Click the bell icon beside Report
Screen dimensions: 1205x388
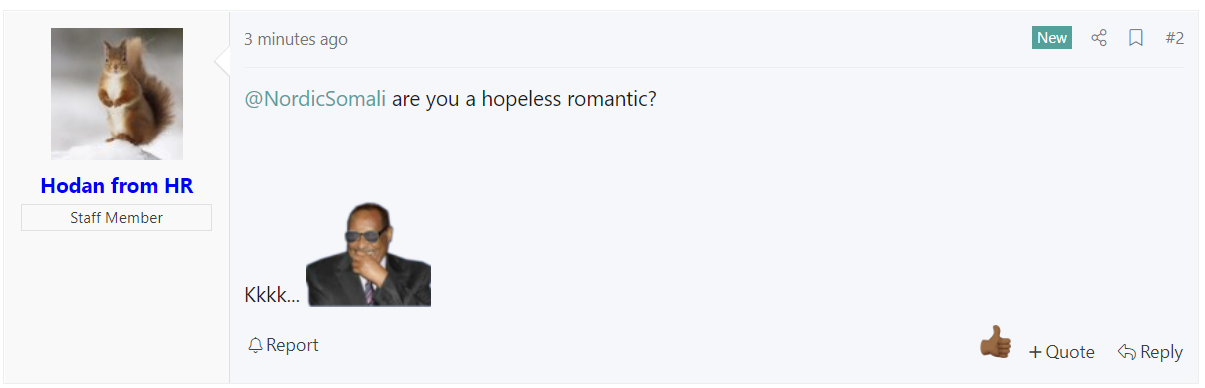[x=255, y=345]
